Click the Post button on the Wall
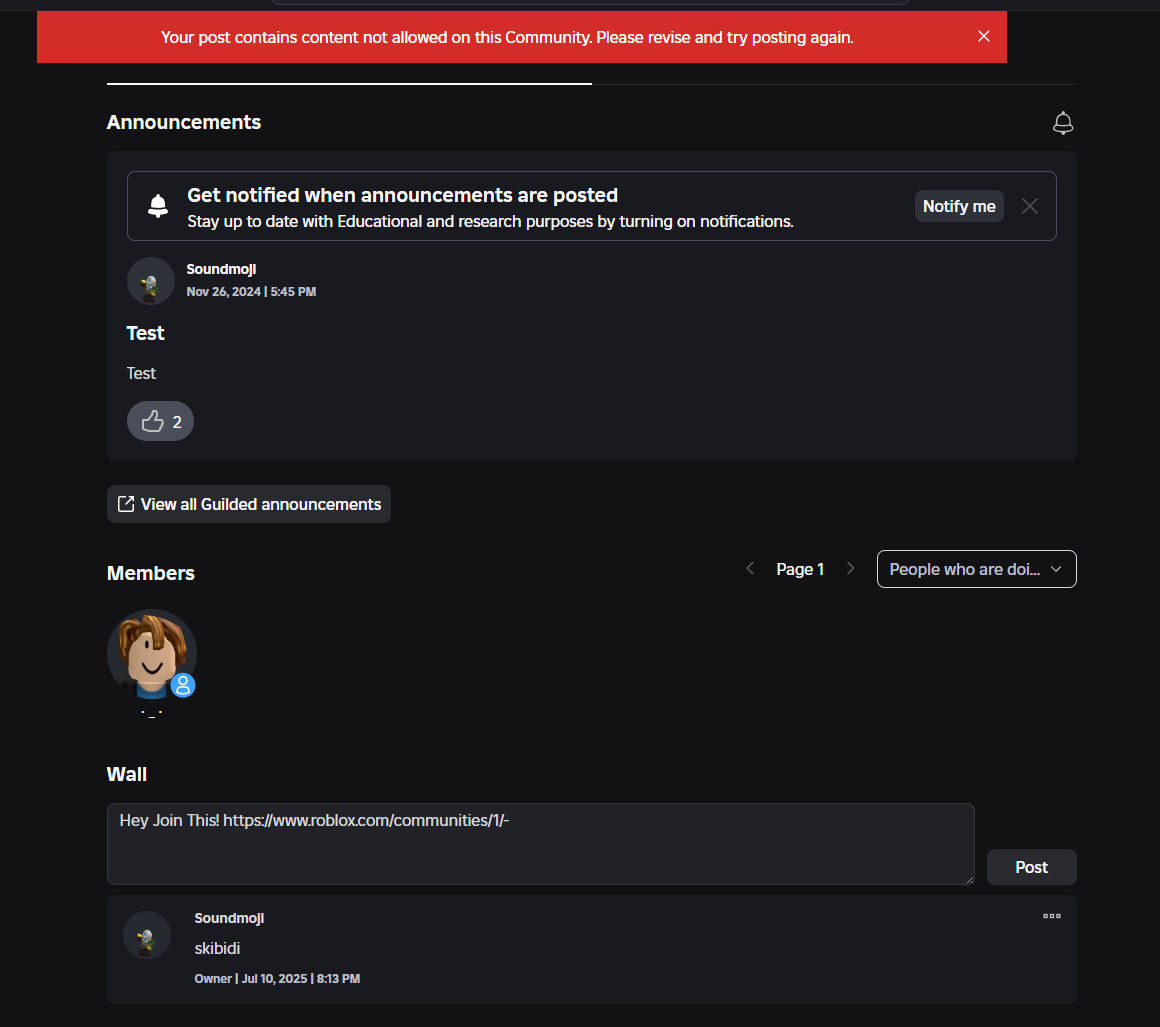This screenshot has height=1027, width=1160. tap(1031, 867)
